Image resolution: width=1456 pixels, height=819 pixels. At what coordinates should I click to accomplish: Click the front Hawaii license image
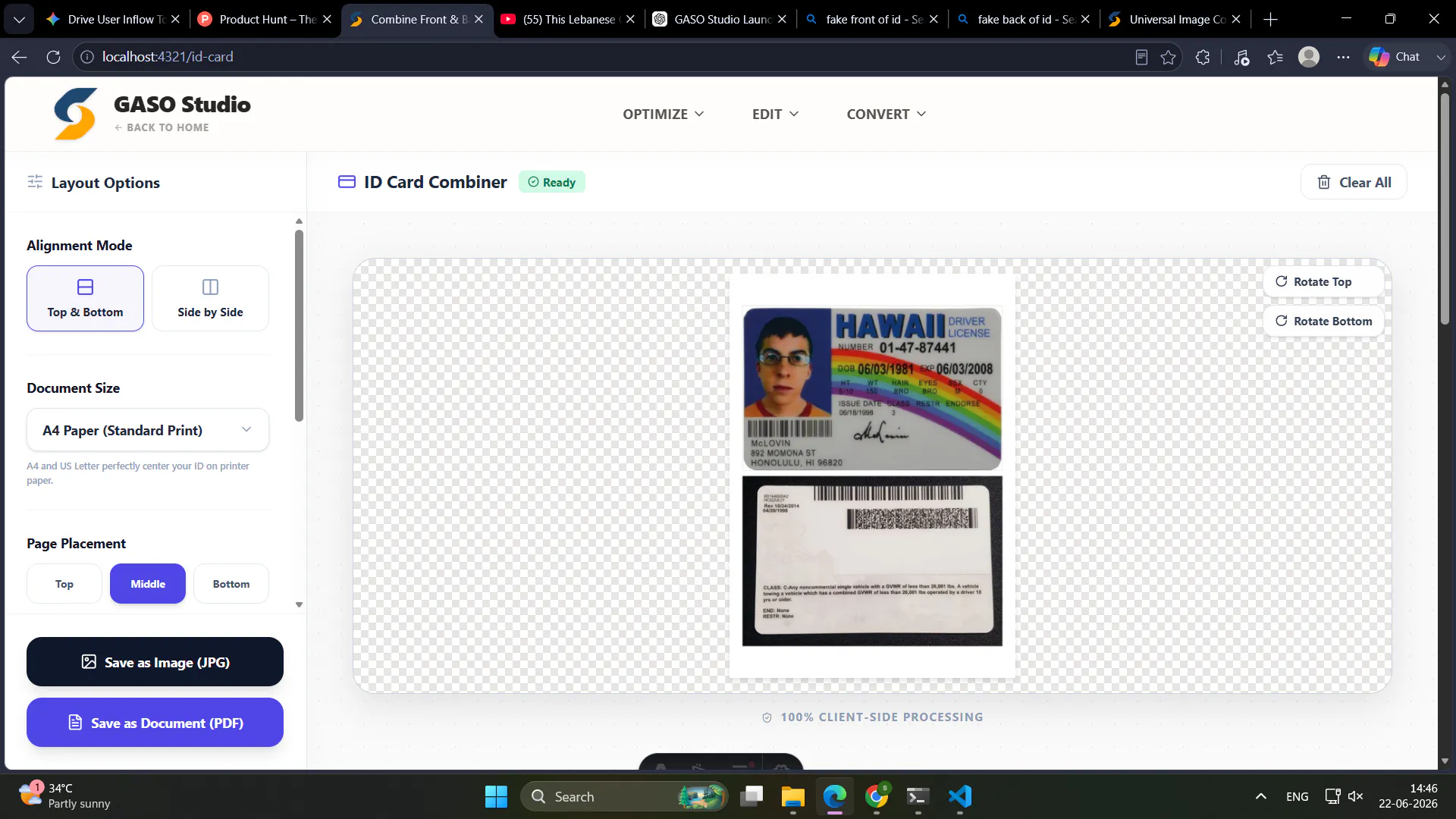click(x=872, y=388)
